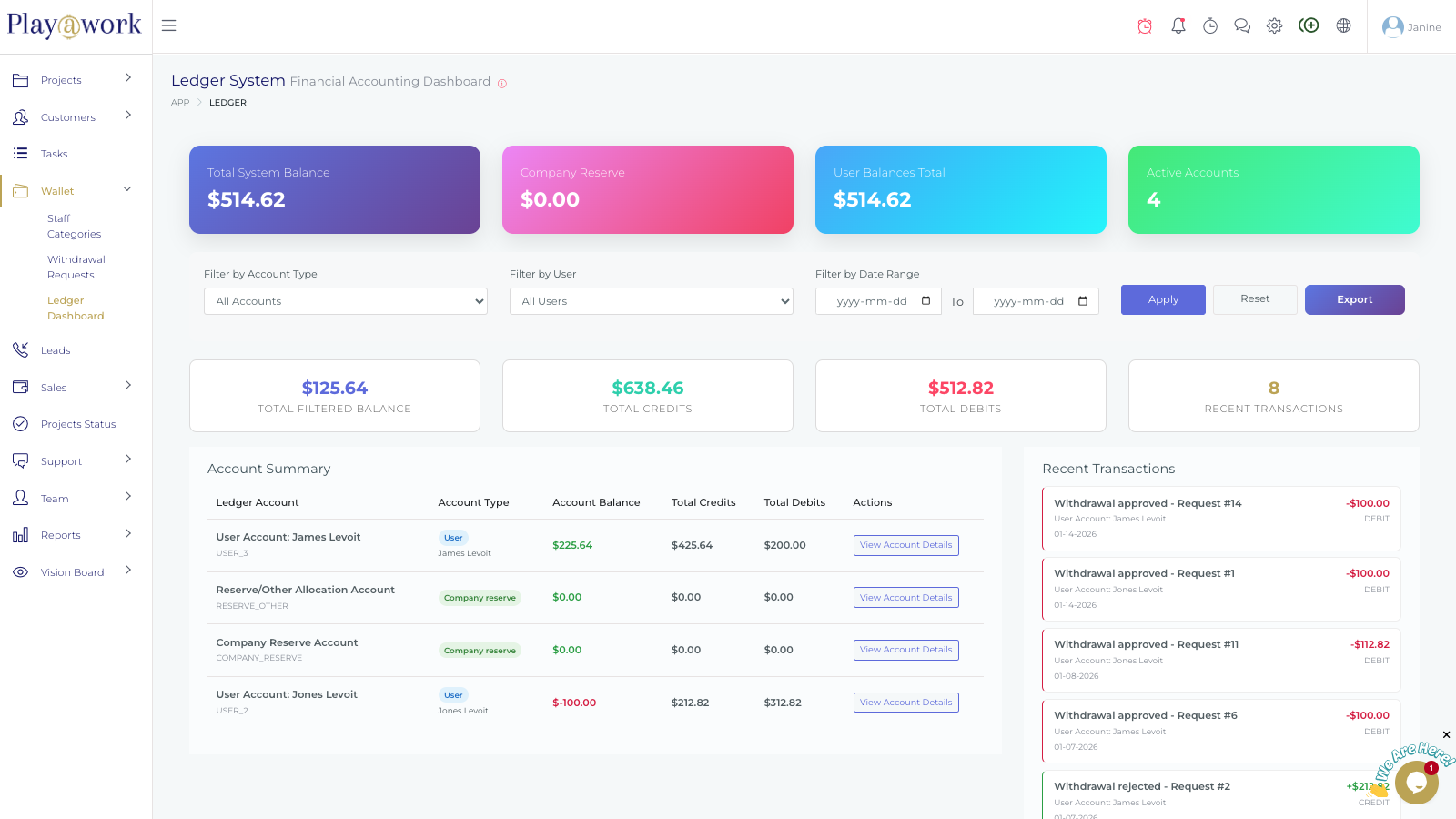Click the green plus quick-add icon
The width and height of the screenshot is (1456, 819).
[1309, 25]
